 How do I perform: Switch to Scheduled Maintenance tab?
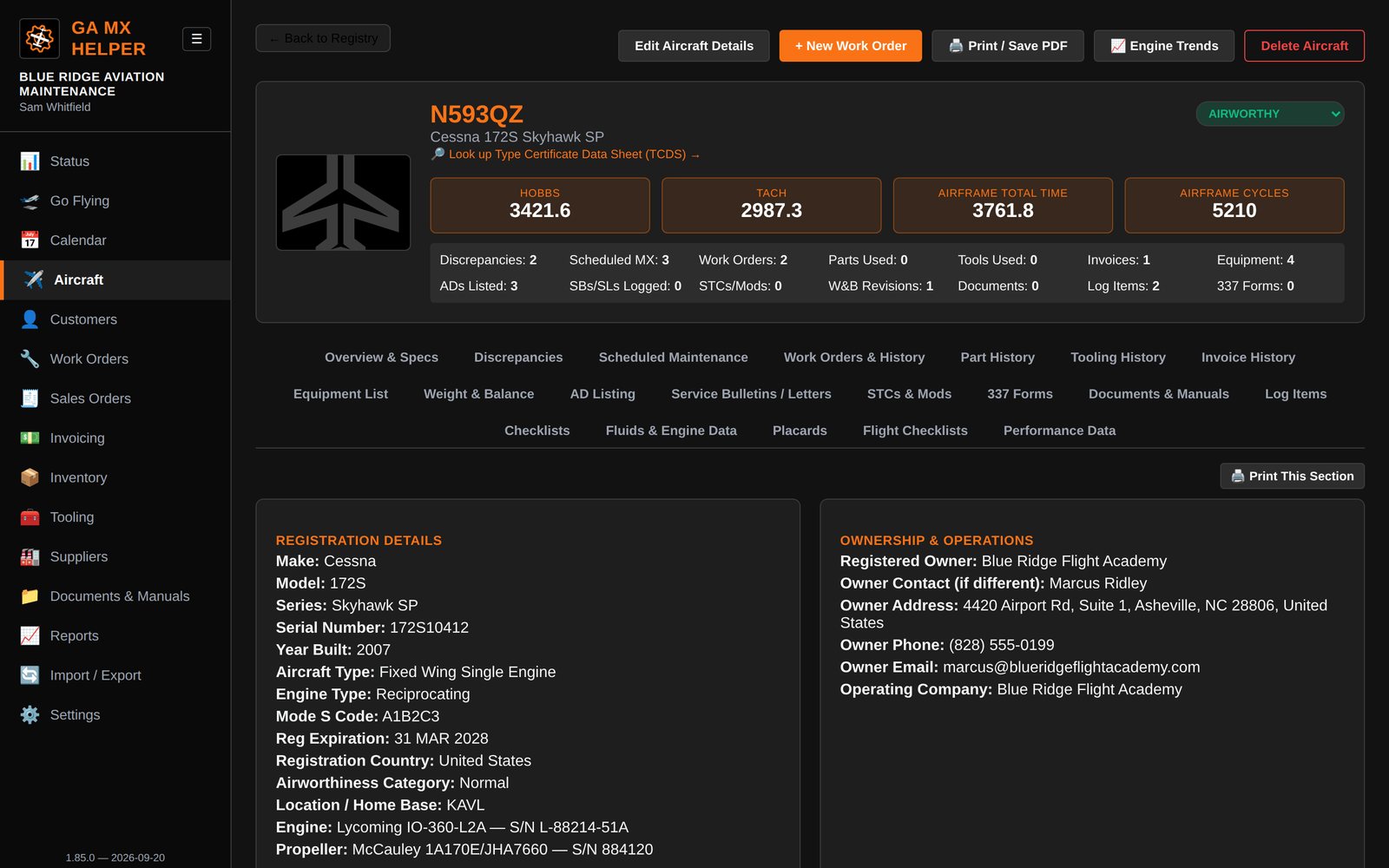(673, 358)
